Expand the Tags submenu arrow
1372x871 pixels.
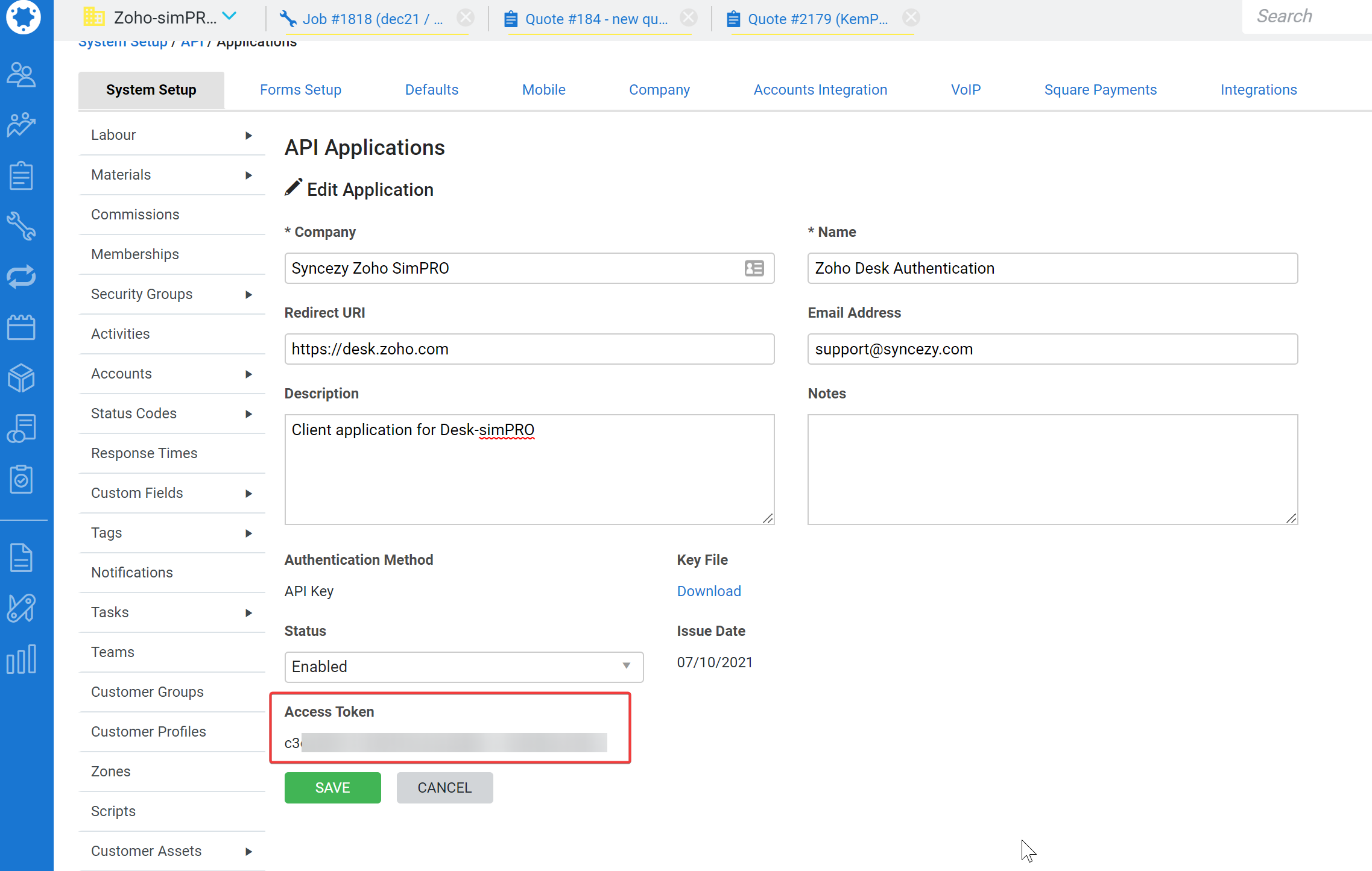pyautogui.click(x=248, y=533)
